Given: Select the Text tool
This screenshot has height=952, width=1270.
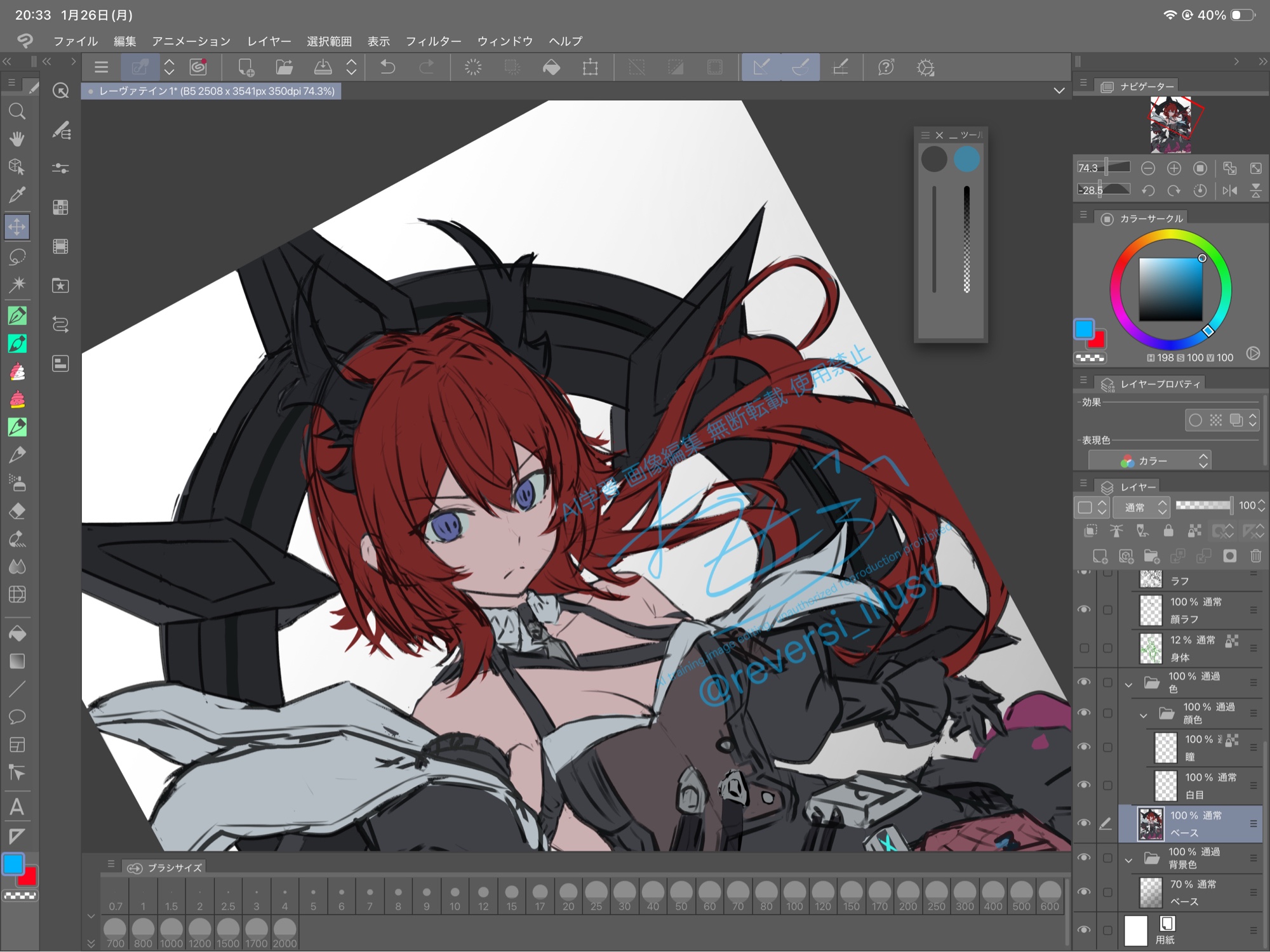Looking at the screenshot, I should coord(17,807).
